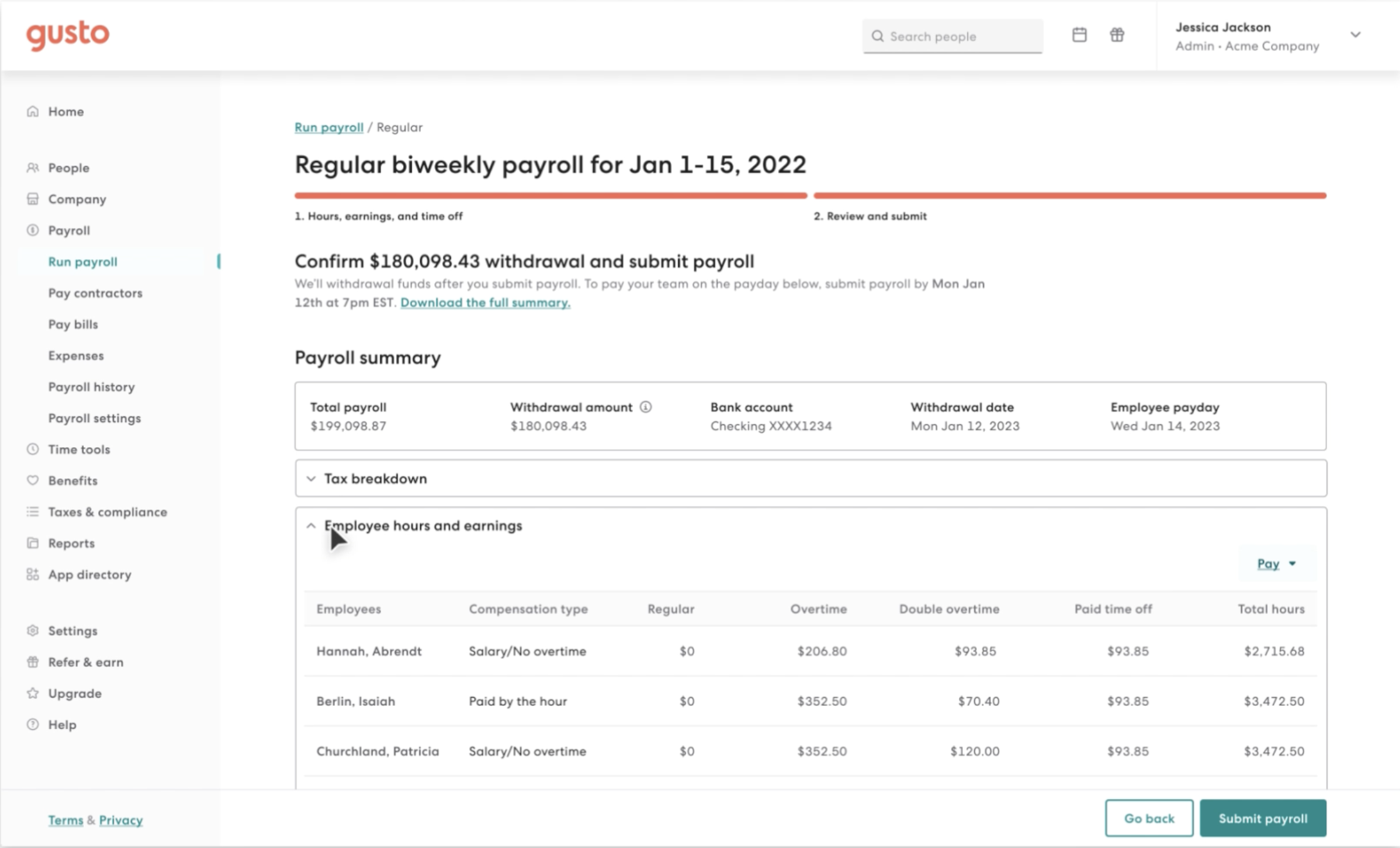Click the People icon in sidebar
Screen dimensions: 1400x848
coord(33,168)
